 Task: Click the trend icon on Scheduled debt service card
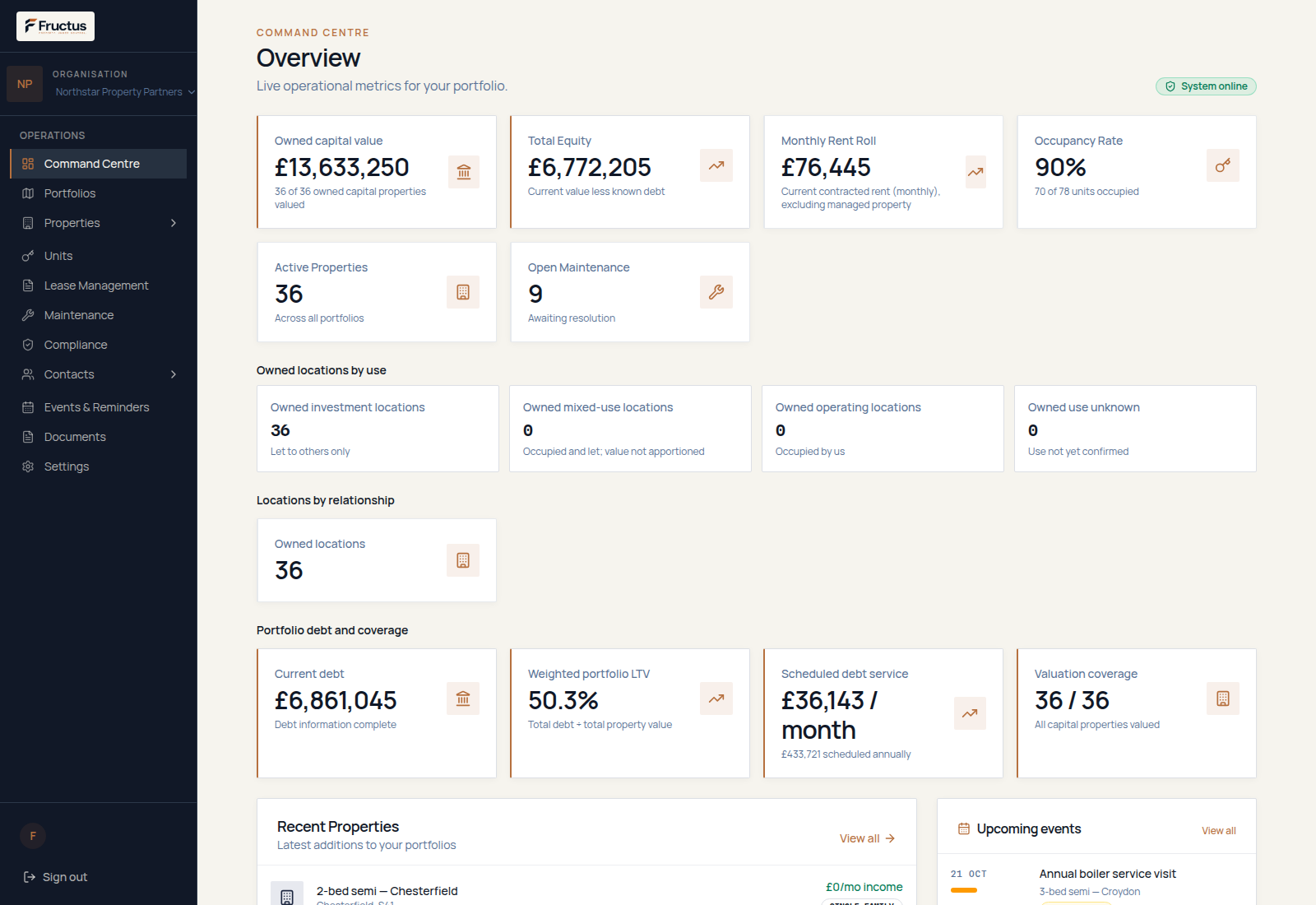click(970, 713)
